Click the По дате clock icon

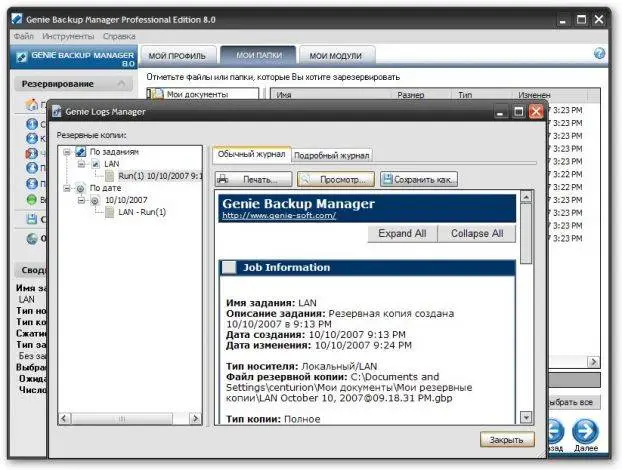pyautogui.click(x=81, y=188)
